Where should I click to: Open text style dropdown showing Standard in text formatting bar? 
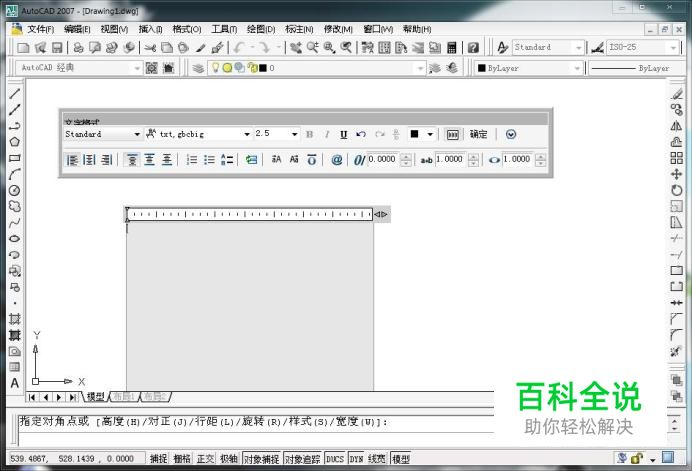(102, 134)
